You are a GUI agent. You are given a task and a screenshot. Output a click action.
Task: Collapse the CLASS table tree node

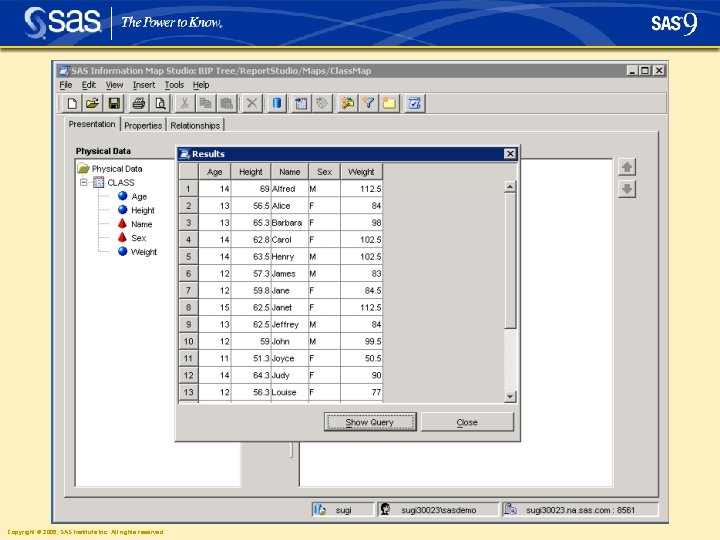(x=84, y=182)
